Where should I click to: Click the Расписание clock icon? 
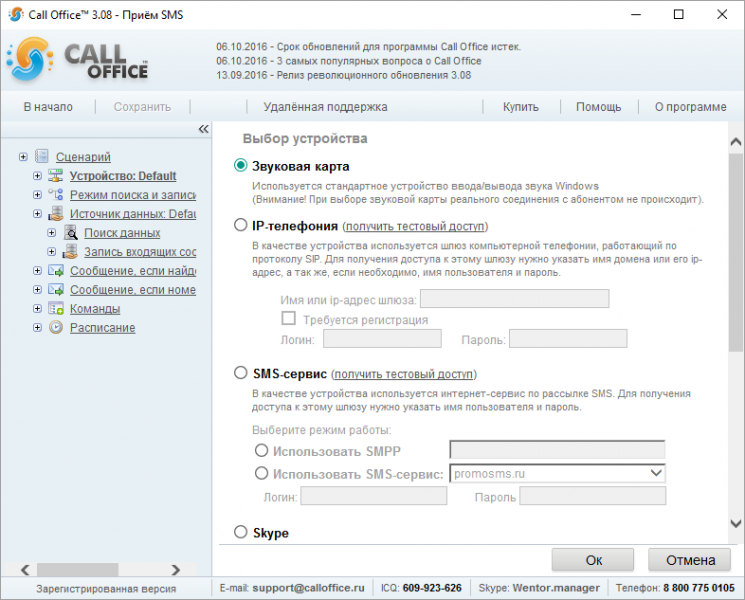[56, 328]
